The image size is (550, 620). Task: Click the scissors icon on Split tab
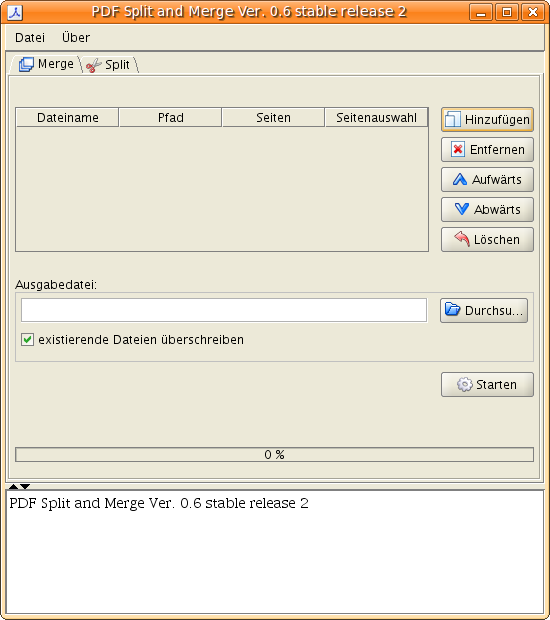(94, 65)
